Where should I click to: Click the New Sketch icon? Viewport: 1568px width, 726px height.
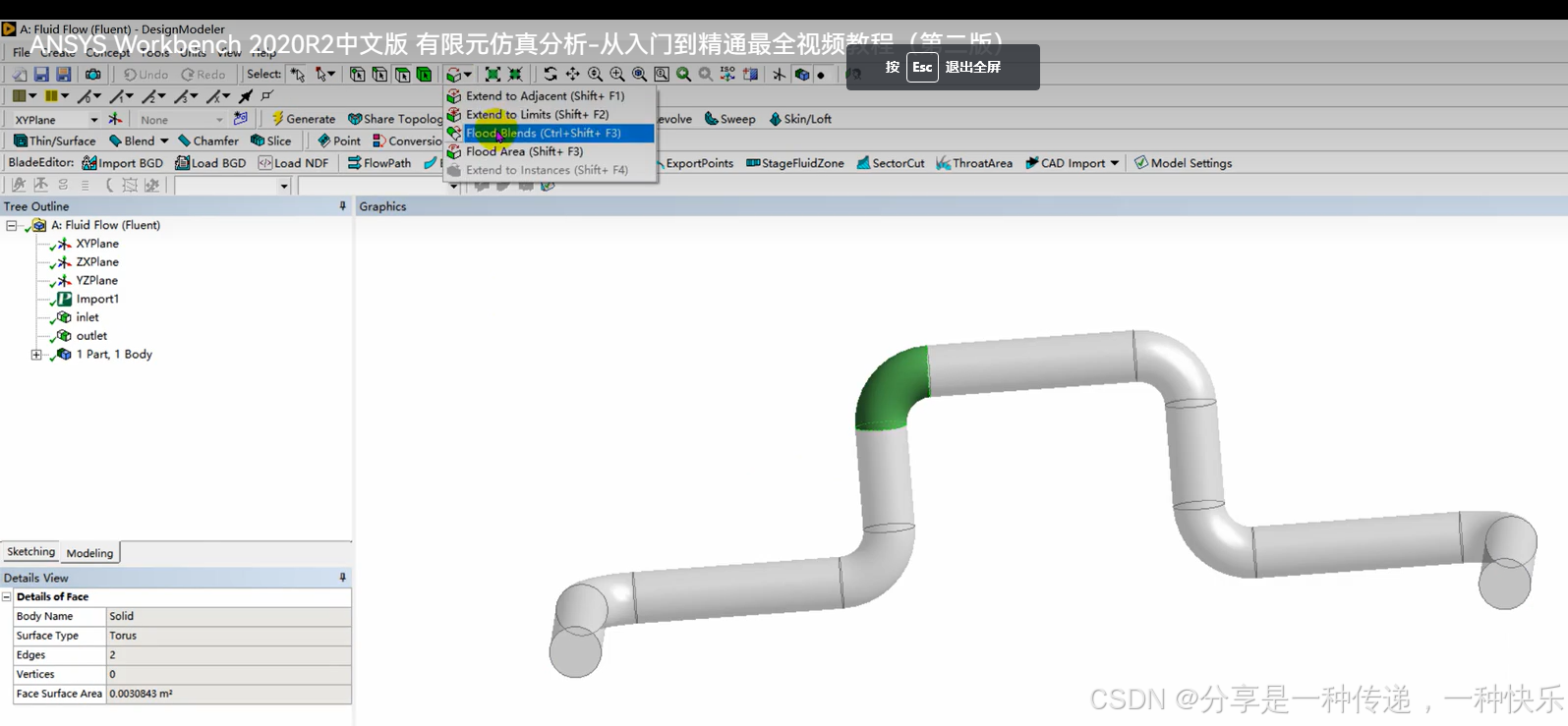[x=241, y=119]
